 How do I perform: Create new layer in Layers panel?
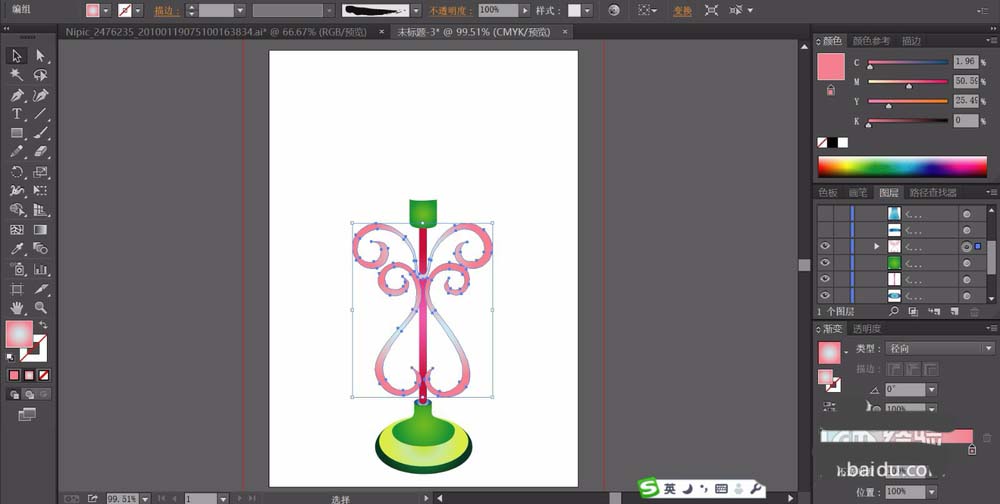(954, 311)
